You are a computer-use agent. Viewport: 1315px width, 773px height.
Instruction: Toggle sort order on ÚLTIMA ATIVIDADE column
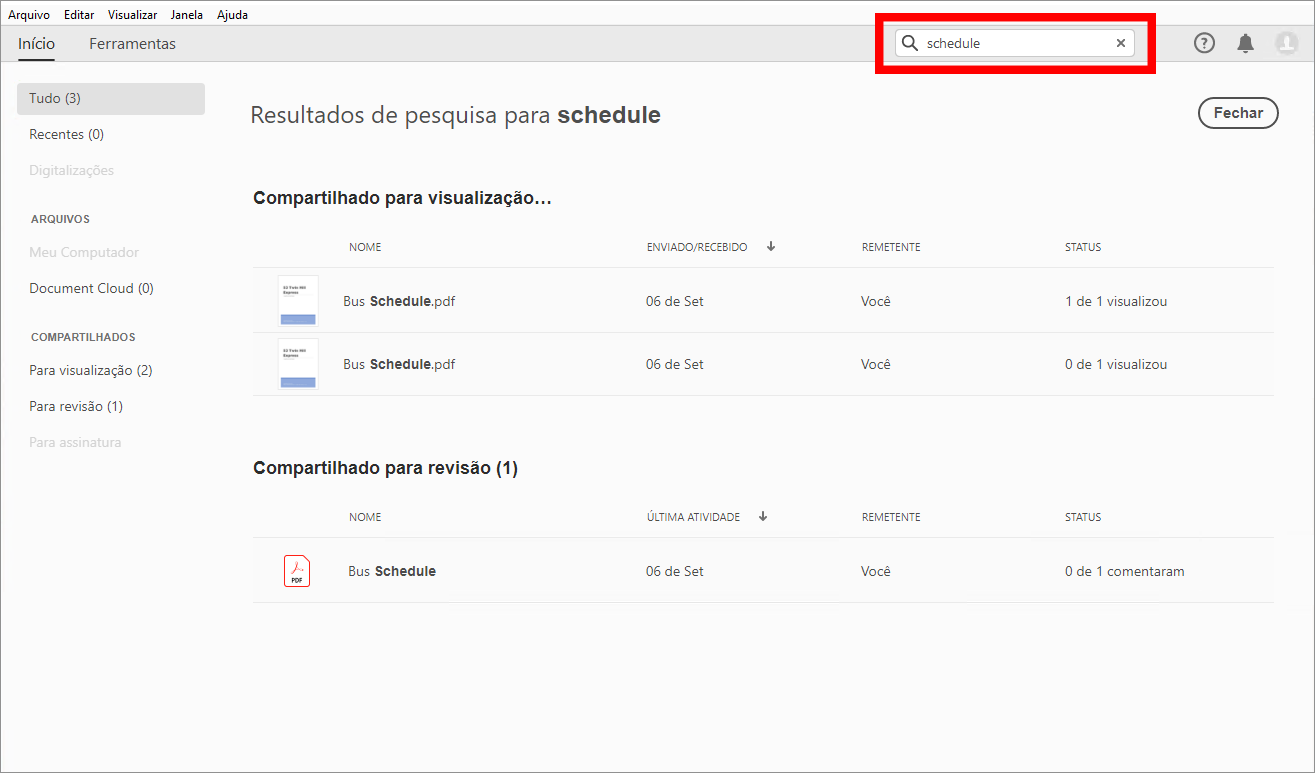762,516
